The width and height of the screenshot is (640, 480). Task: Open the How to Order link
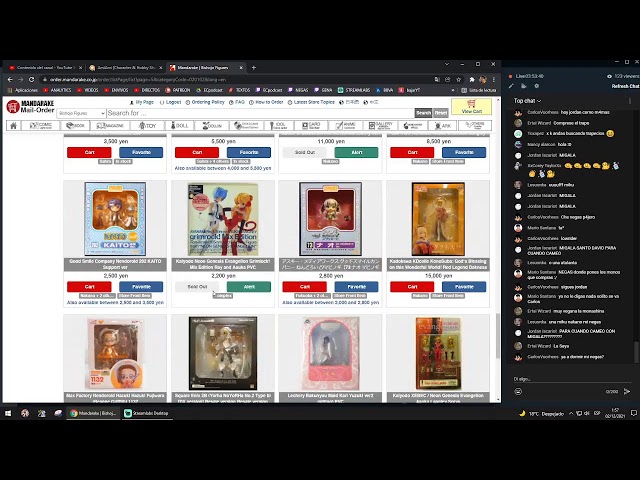coord(266,102)
